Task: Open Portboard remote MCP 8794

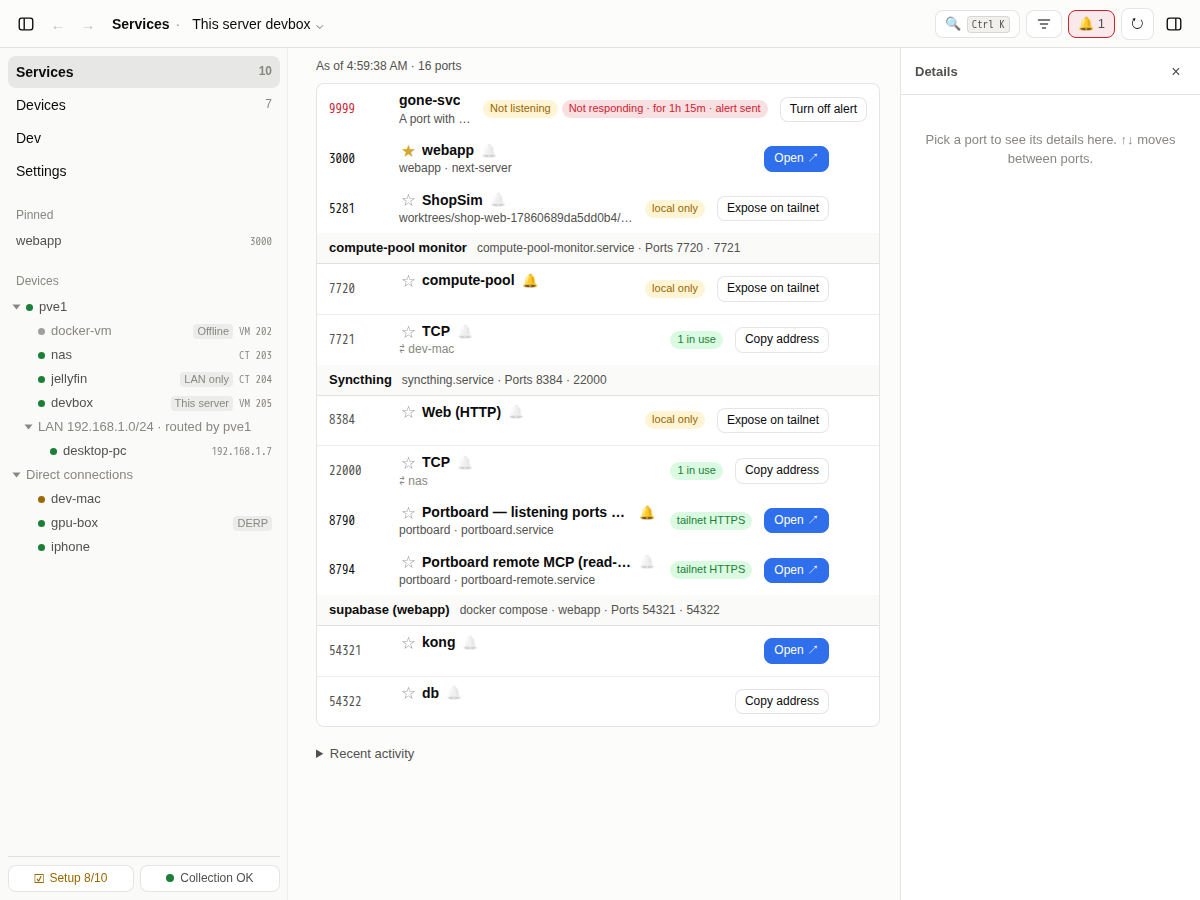Action: point(796,570)
